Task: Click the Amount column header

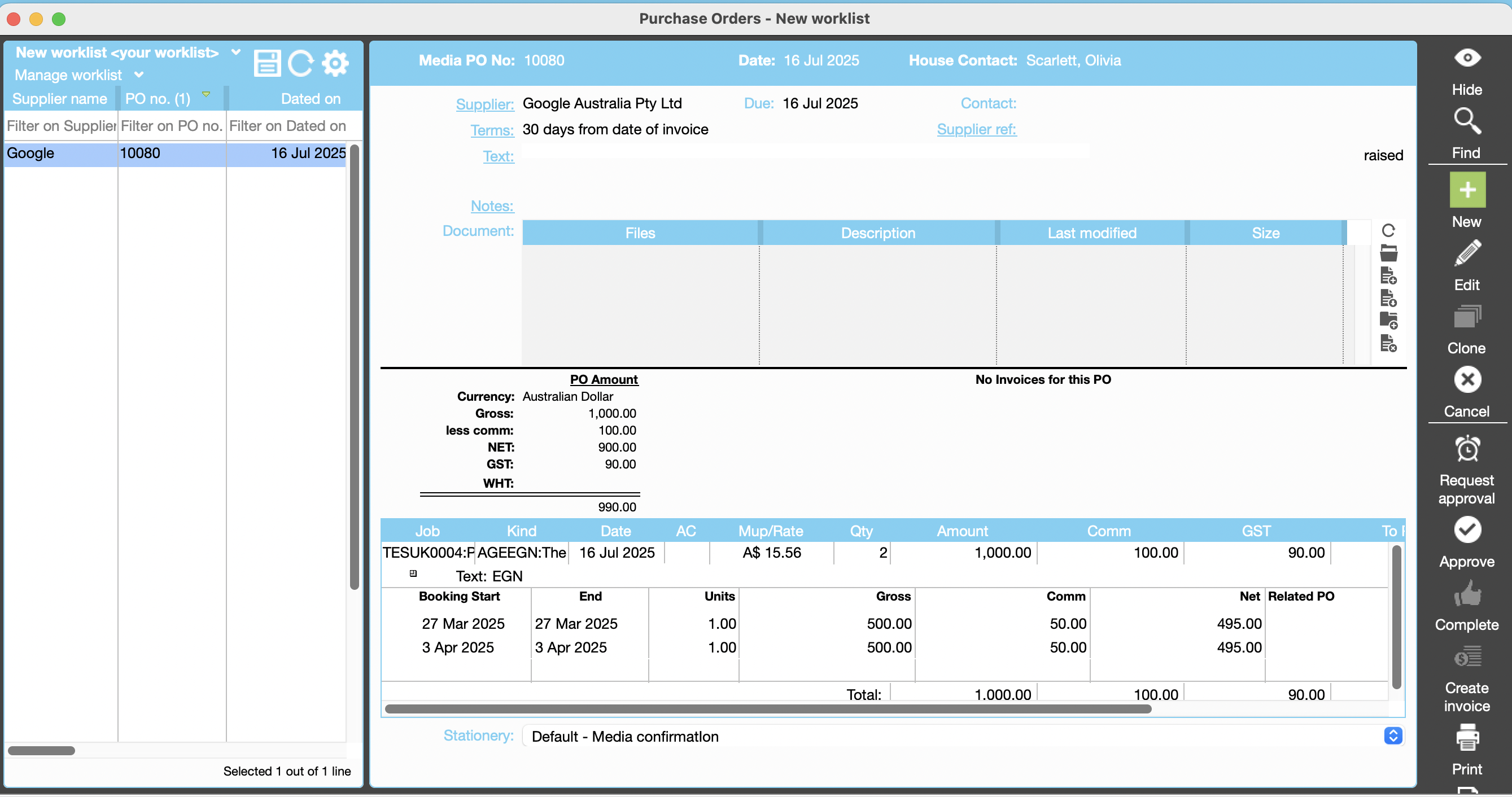Action: pyautogui.click(x=962, y=531)
